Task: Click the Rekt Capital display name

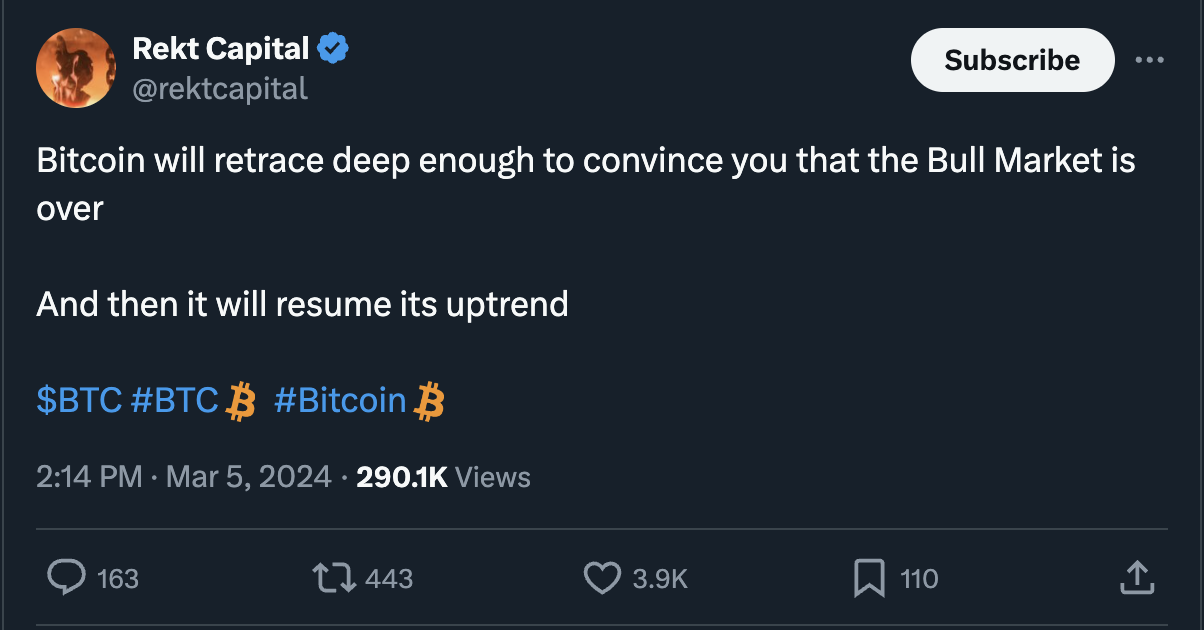Action: coord(221,47)
